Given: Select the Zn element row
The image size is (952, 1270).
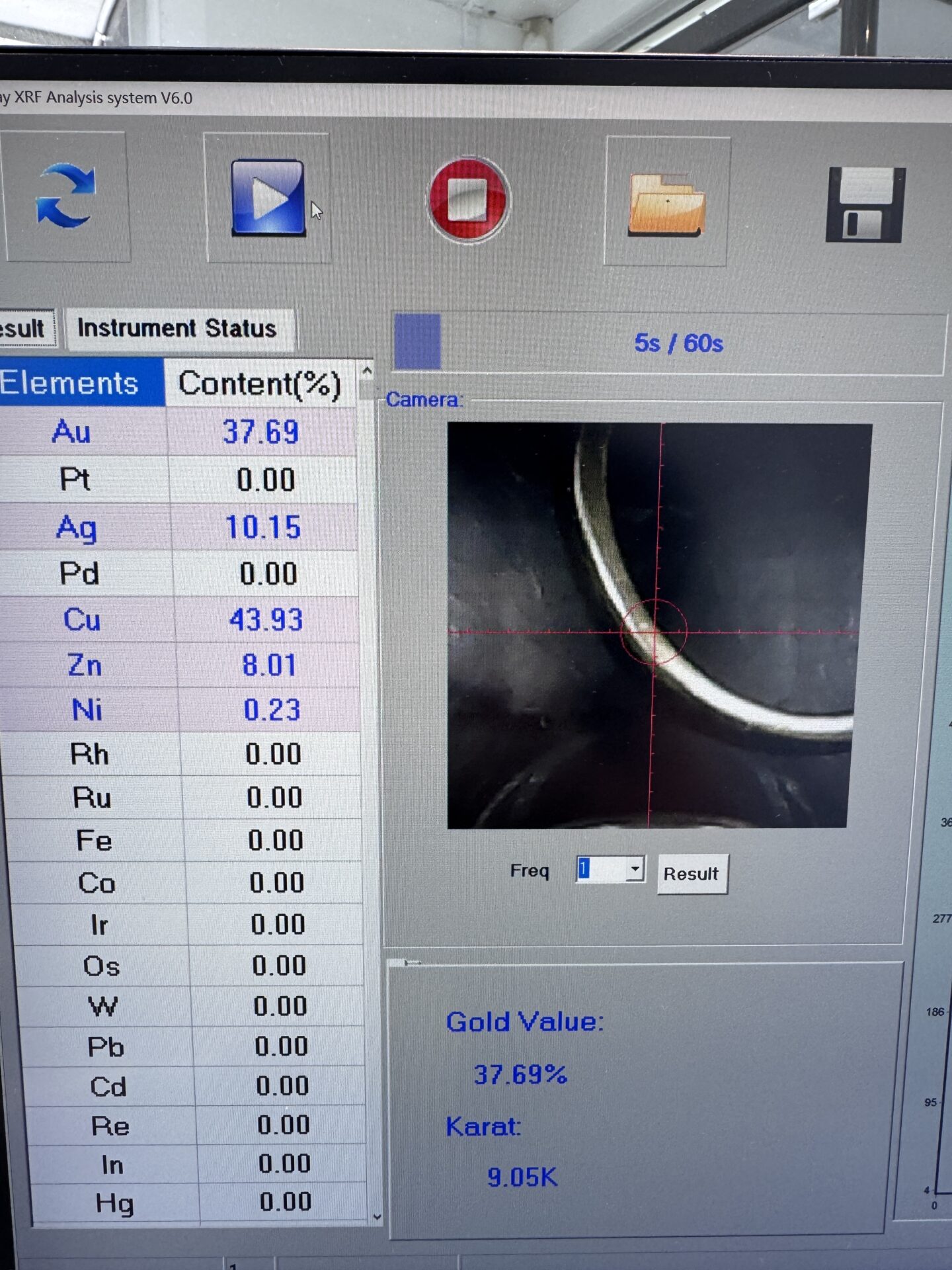Looking at the screenshot, I should 180,665.
